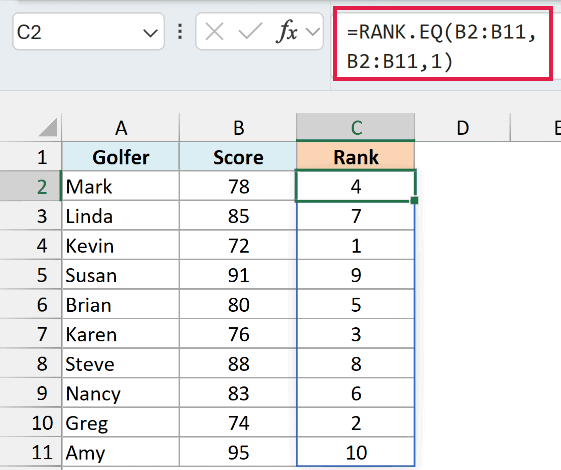Select row 9 header
The width and height of the screenshot is (561, 470).
click(31, 393)
